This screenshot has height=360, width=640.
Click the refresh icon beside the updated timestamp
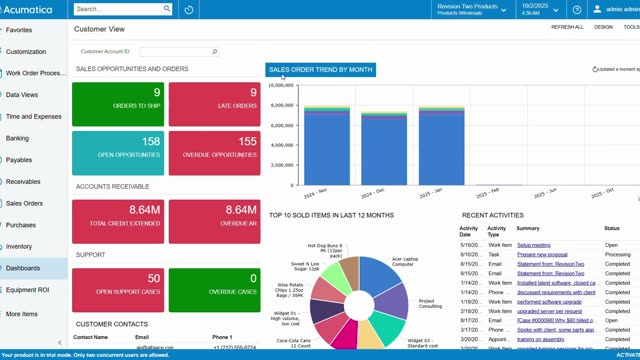(595, 69)
